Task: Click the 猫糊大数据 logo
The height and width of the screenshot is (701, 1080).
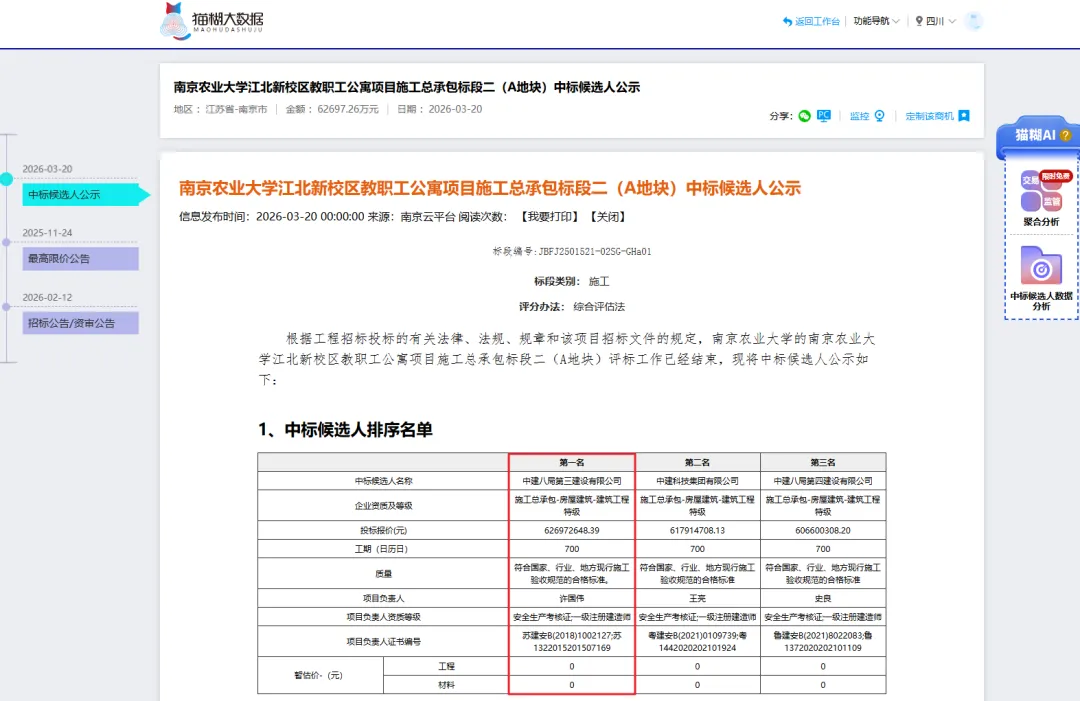Action: (211, 21)
